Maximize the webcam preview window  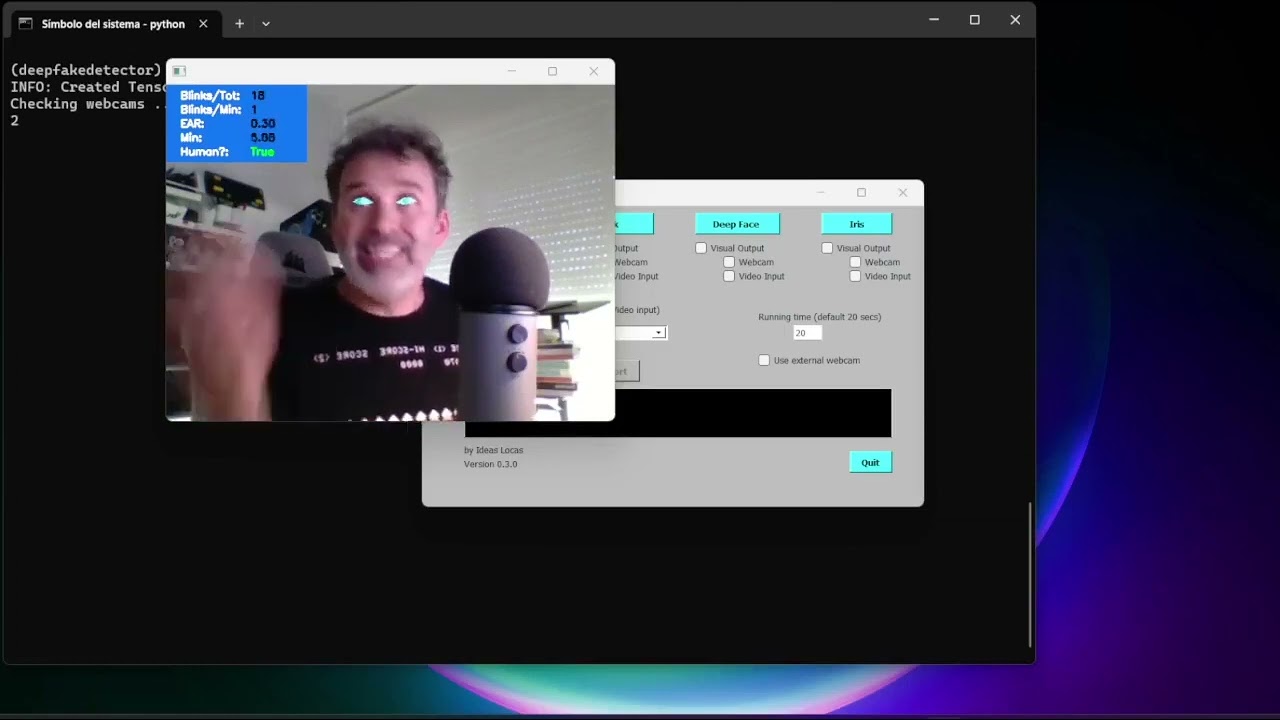point(552,71)
